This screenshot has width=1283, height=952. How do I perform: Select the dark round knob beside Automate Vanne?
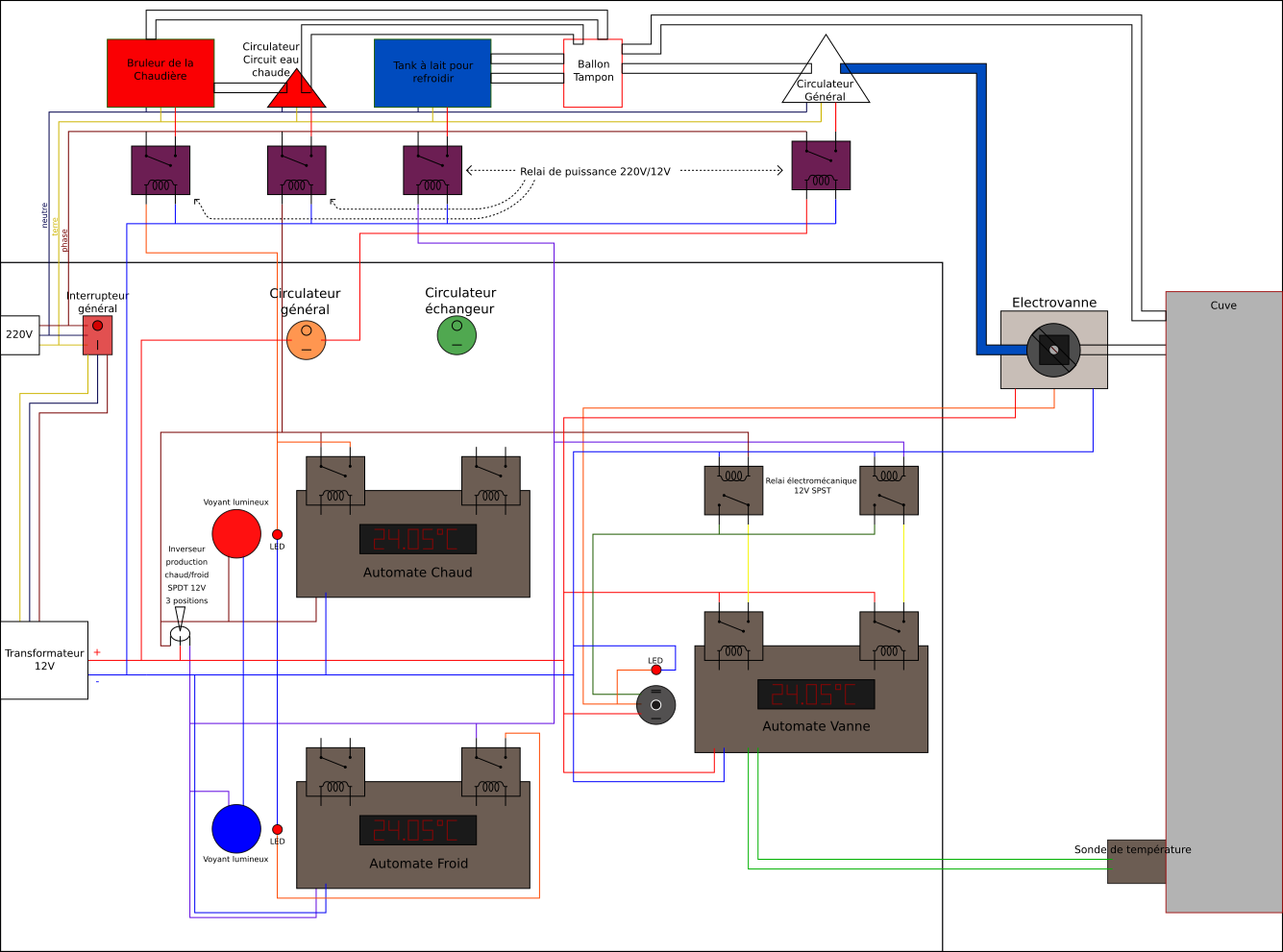[655, 705]
